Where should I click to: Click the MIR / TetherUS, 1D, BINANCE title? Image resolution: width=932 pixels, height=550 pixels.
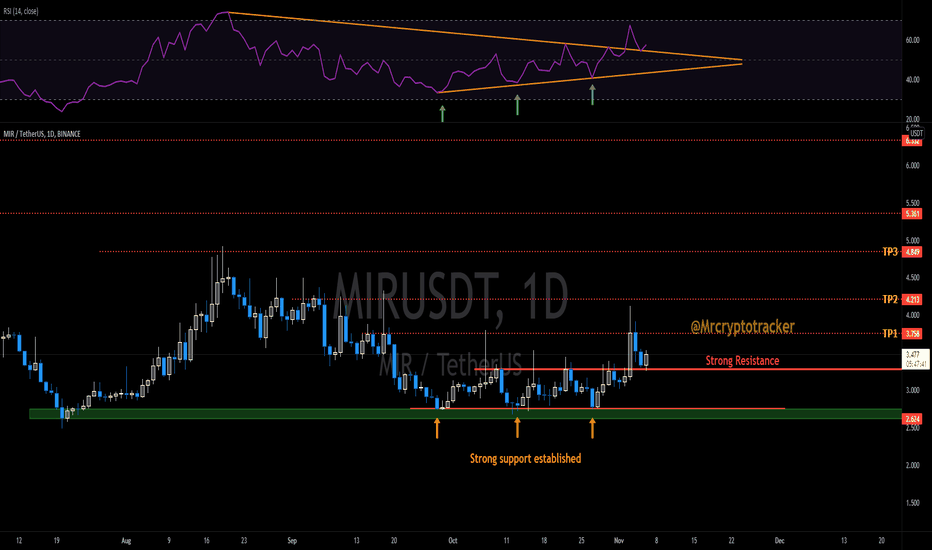point(42,134)
